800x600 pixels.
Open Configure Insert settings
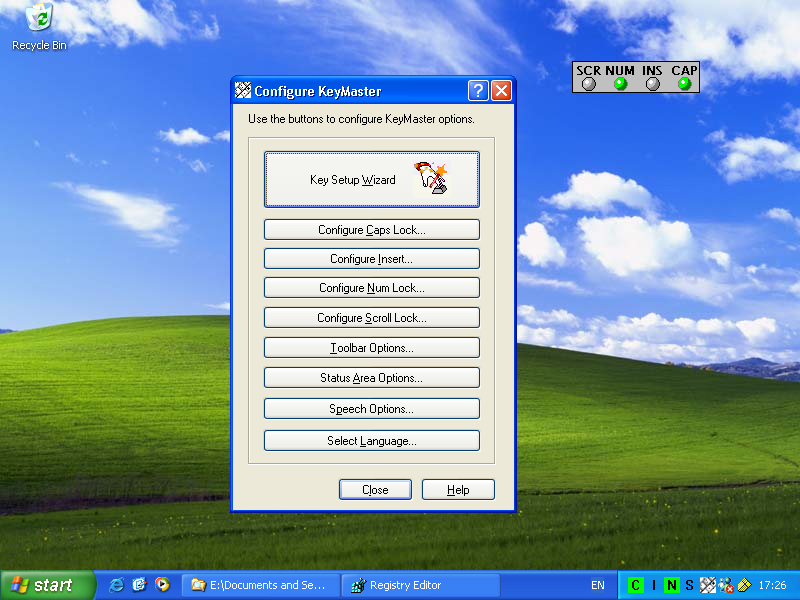[371, 259]
